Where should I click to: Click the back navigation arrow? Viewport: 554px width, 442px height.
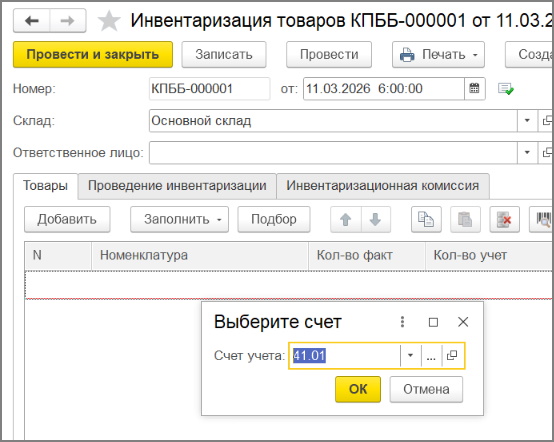(32, 21)
